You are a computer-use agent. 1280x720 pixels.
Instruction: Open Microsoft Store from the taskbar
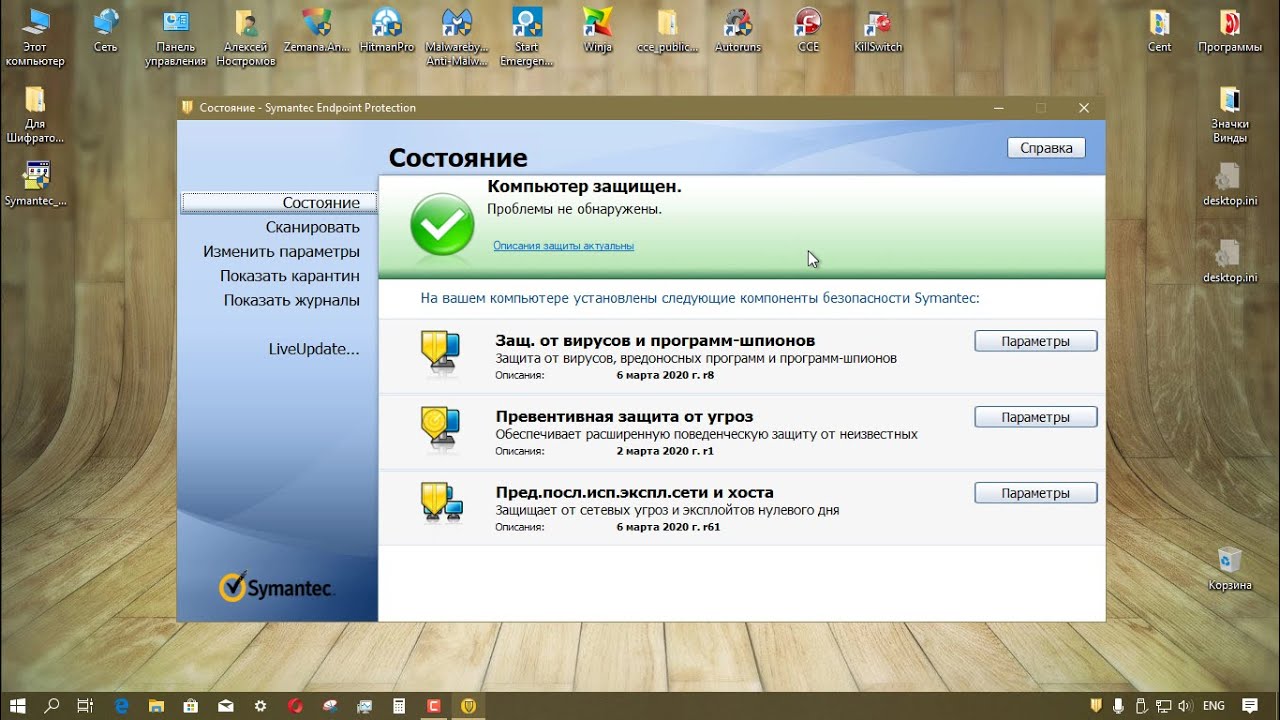(191, 705)
